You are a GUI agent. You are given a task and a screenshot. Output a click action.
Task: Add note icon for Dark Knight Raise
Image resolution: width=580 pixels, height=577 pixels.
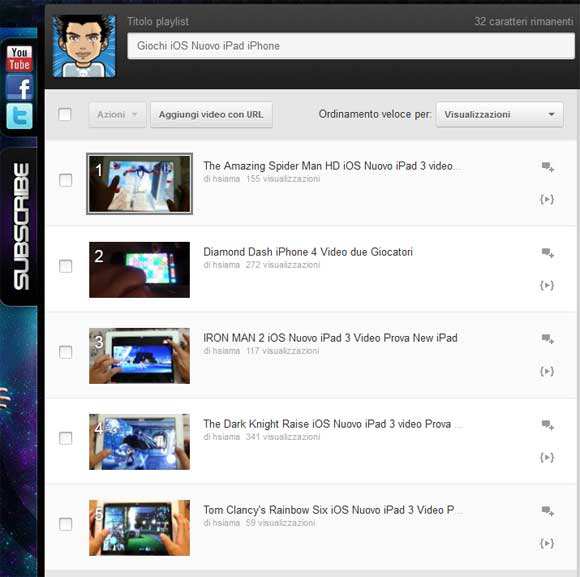point(547,425)
